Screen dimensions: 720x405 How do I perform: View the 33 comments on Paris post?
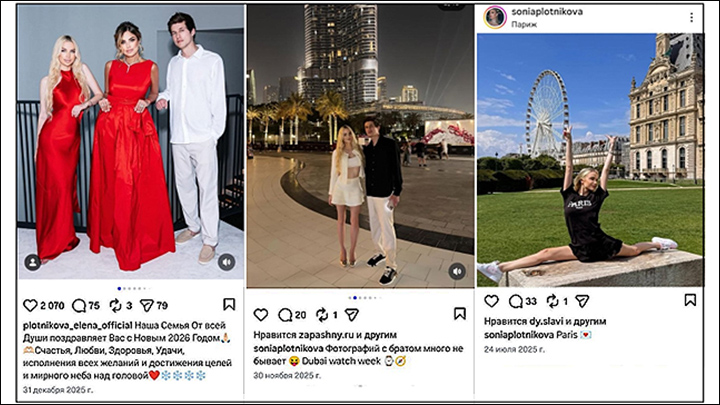[516, 301]
